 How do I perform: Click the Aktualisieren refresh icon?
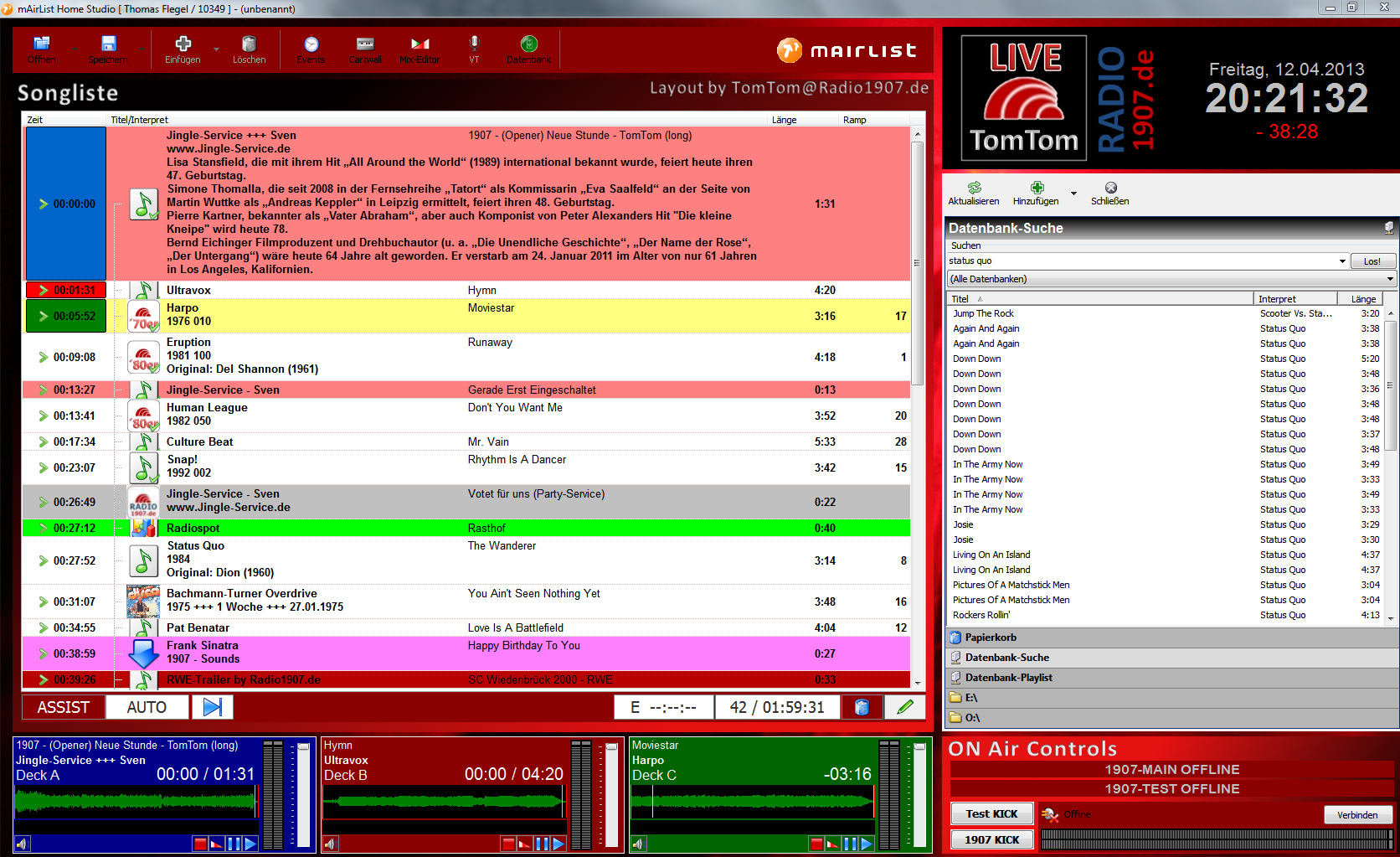[974, 188]
